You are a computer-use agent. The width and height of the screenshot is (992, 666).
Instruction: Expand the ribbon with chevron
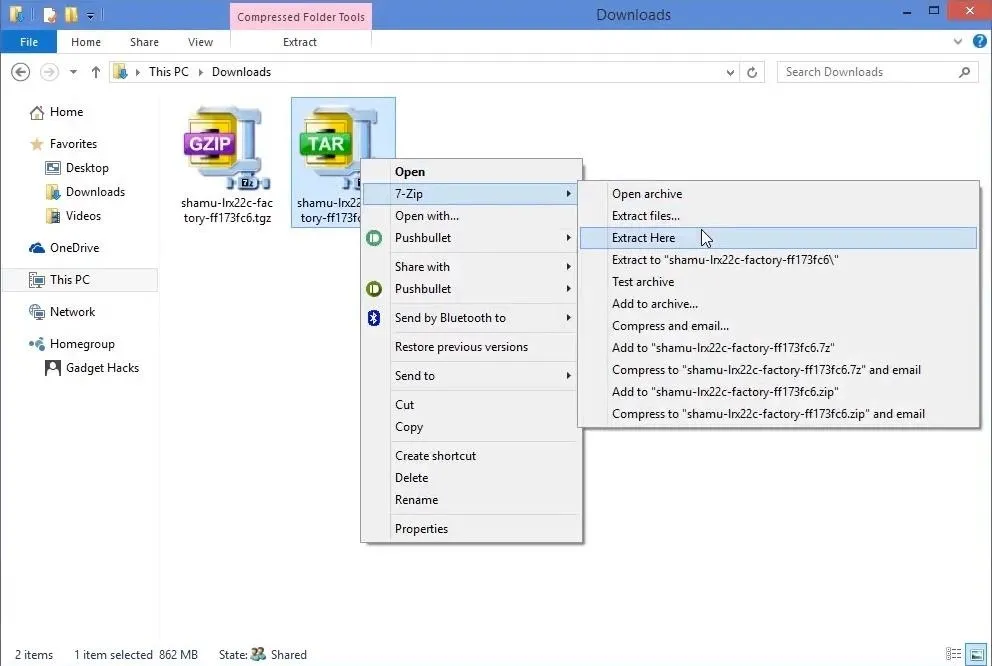point(957,42)
